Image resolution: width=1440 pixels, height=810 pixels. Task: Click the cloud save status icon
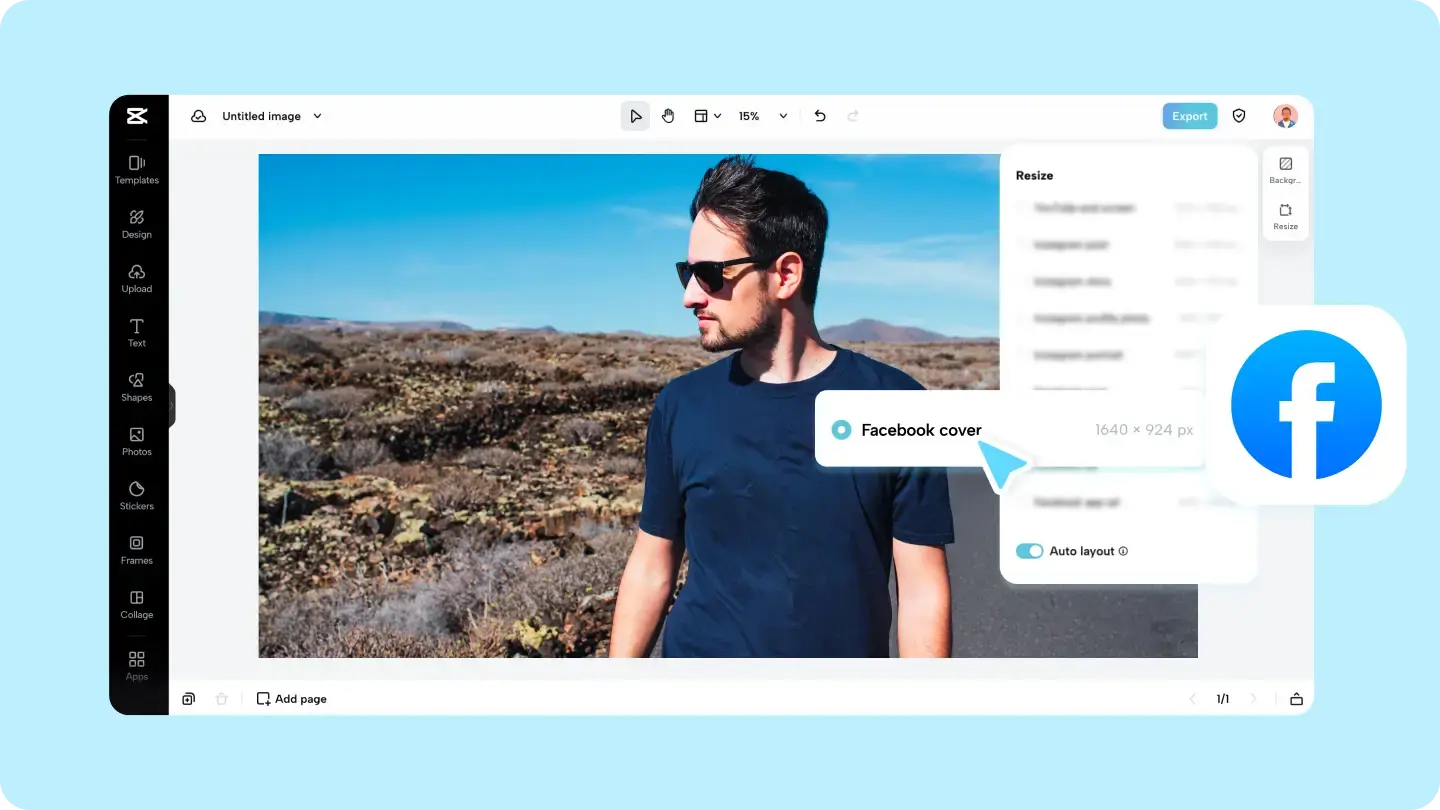point(199,116)
